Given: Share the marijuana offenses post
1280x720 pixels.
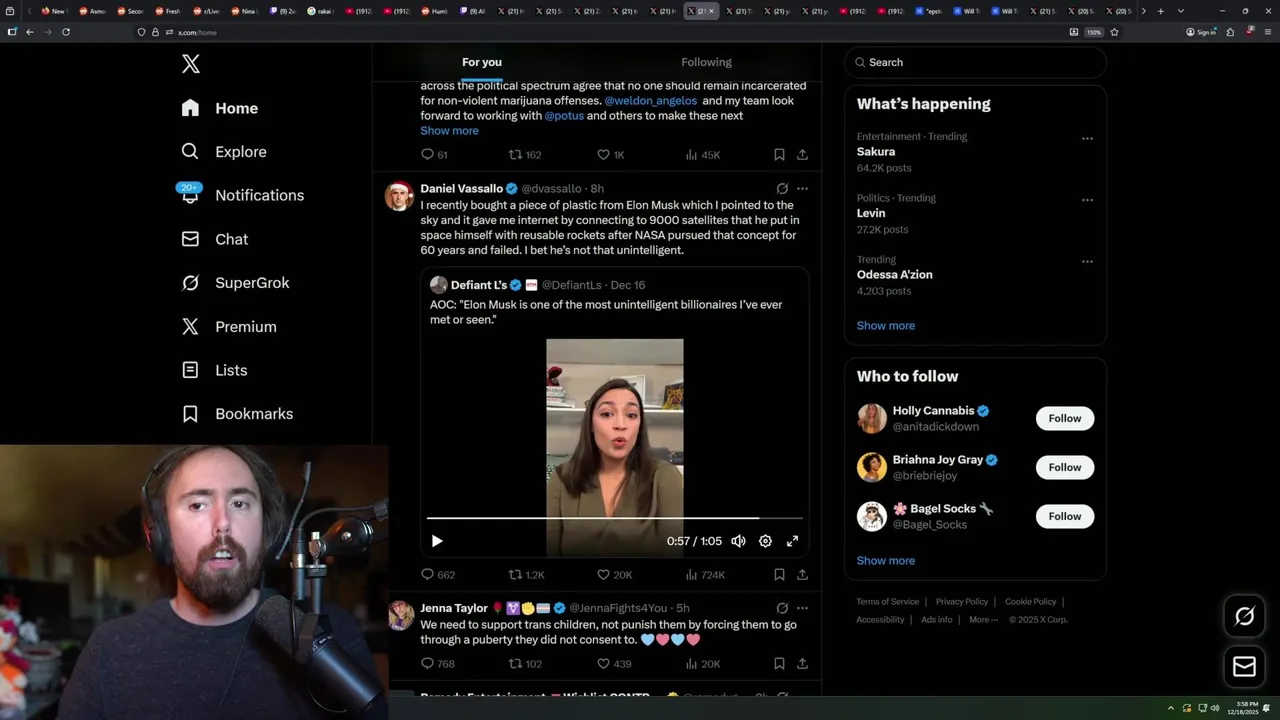Looking at the screenshot, I should (x=802, y=155).
